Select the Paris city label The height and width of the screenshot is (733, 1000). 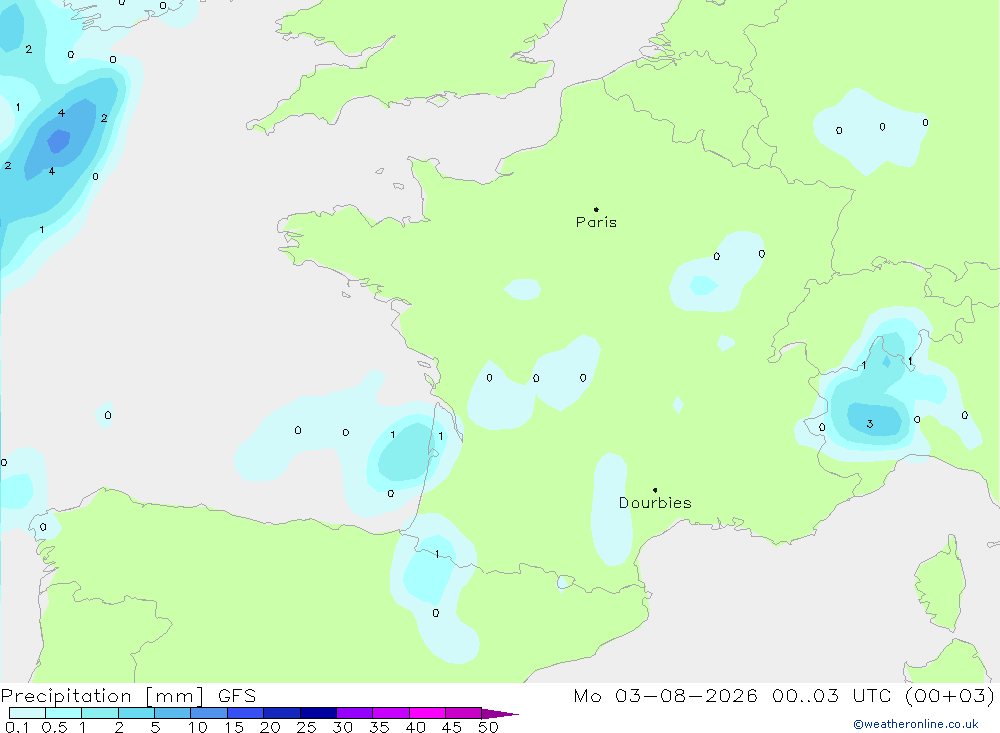(x=596, y=222)
